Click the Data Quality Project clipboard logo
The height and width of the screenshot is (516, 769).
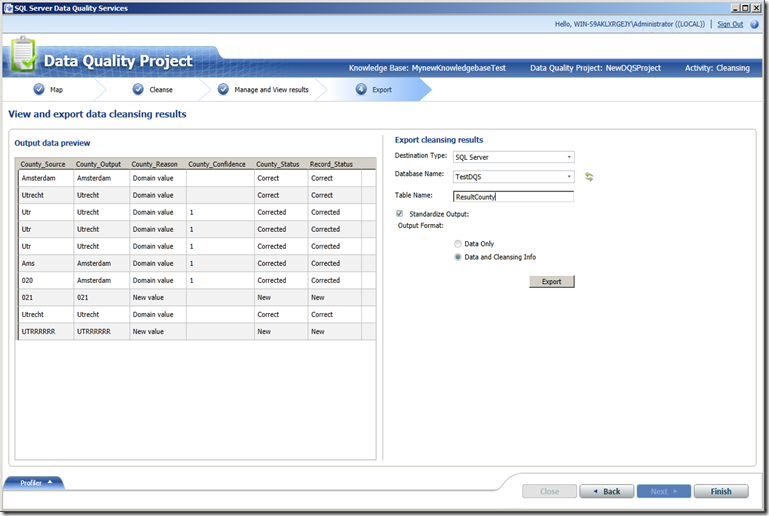[24, 58]
